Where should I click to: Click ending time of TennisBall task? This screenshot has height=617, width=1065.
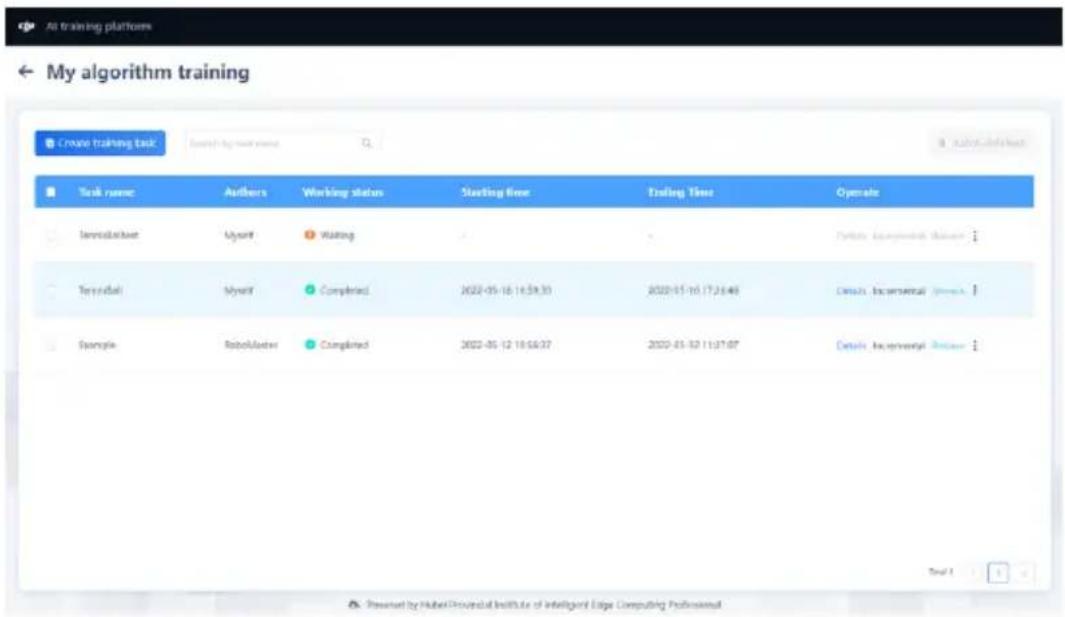[693, 290]
